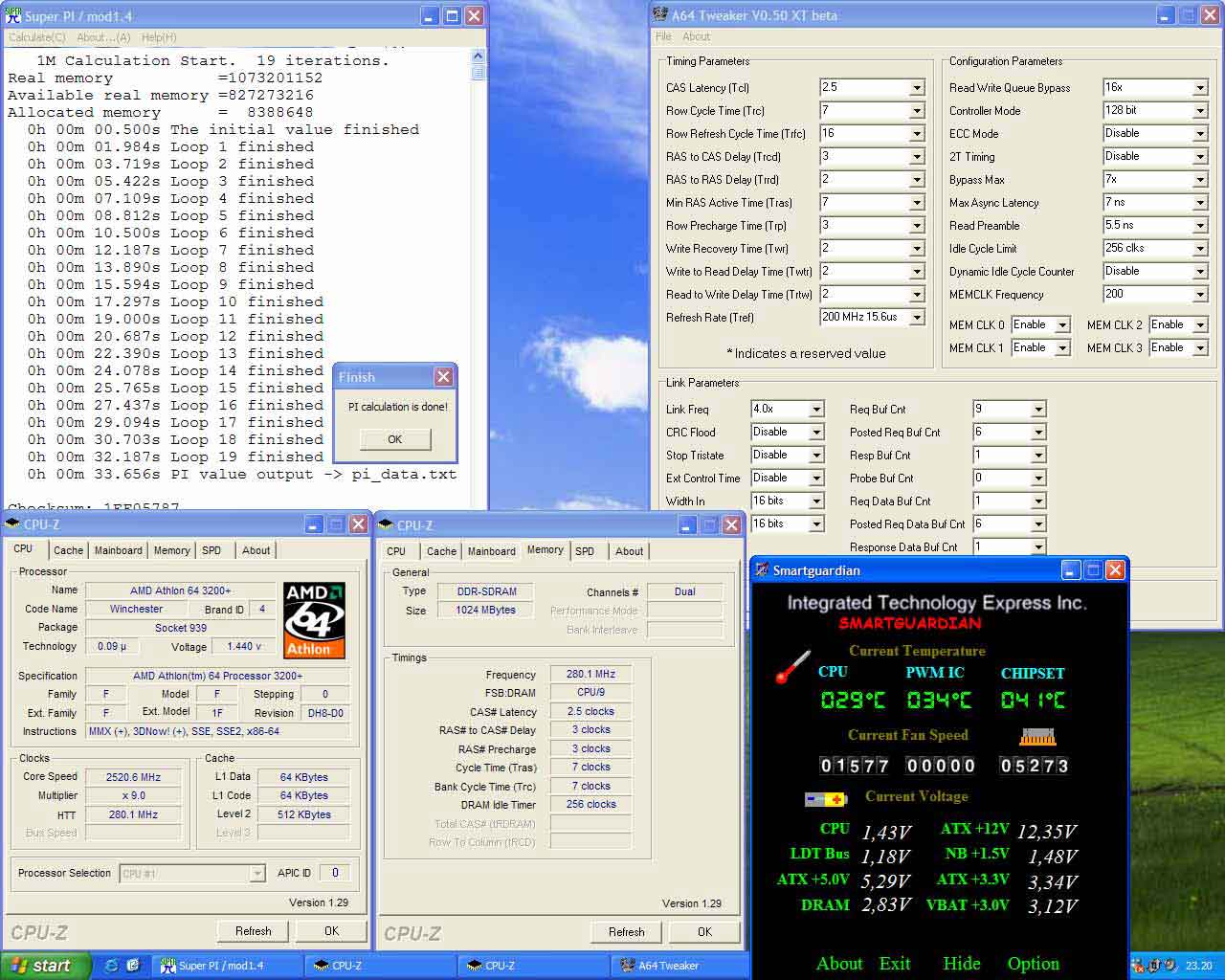Expand Req Buf Cnt dropdown
Image resolution: width=1225 pixels, height=980 pixels.
[1038, 409]
